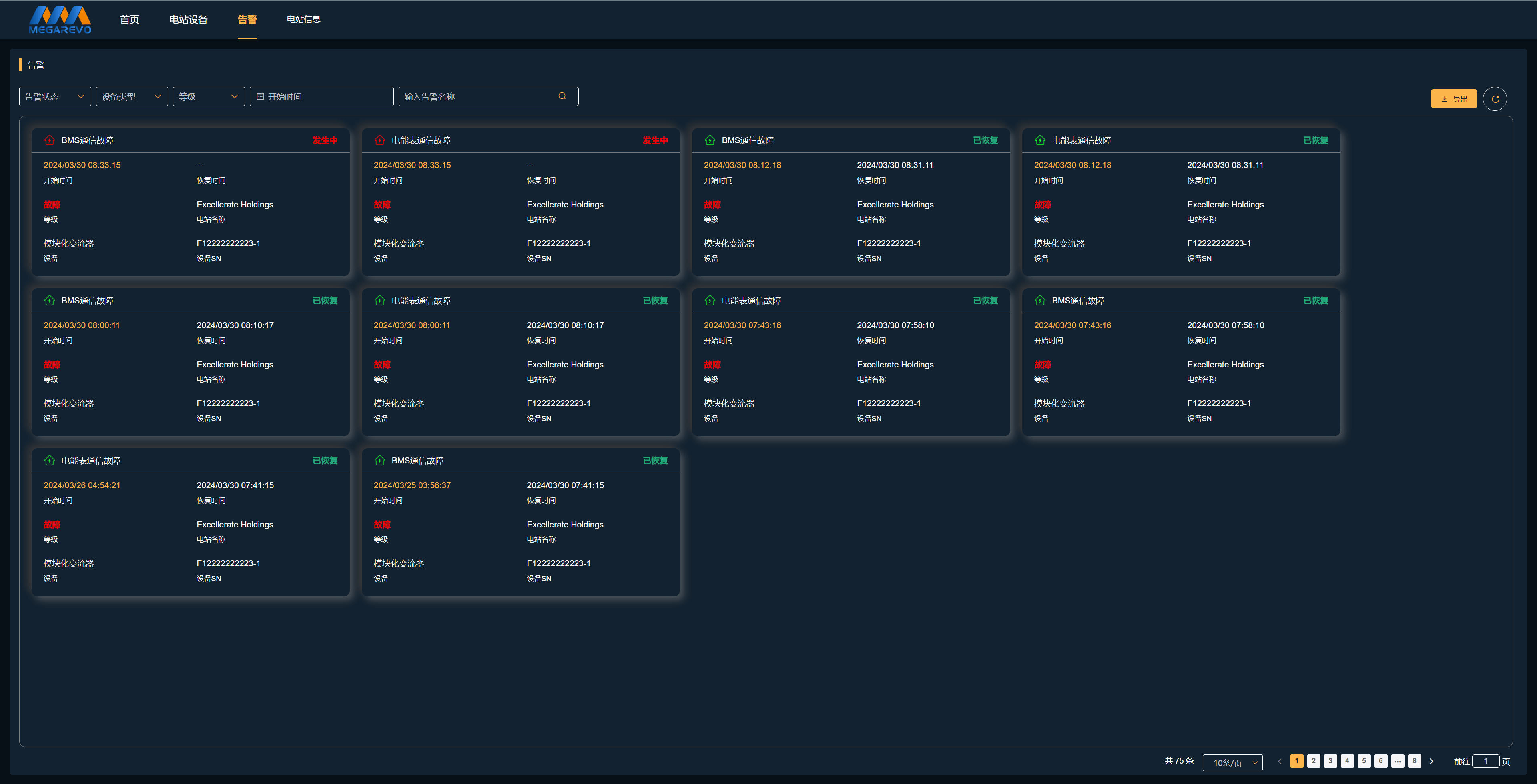Open the 开始时间 date picker
This screenshot has width=1537, height=784.
point(321,97)
